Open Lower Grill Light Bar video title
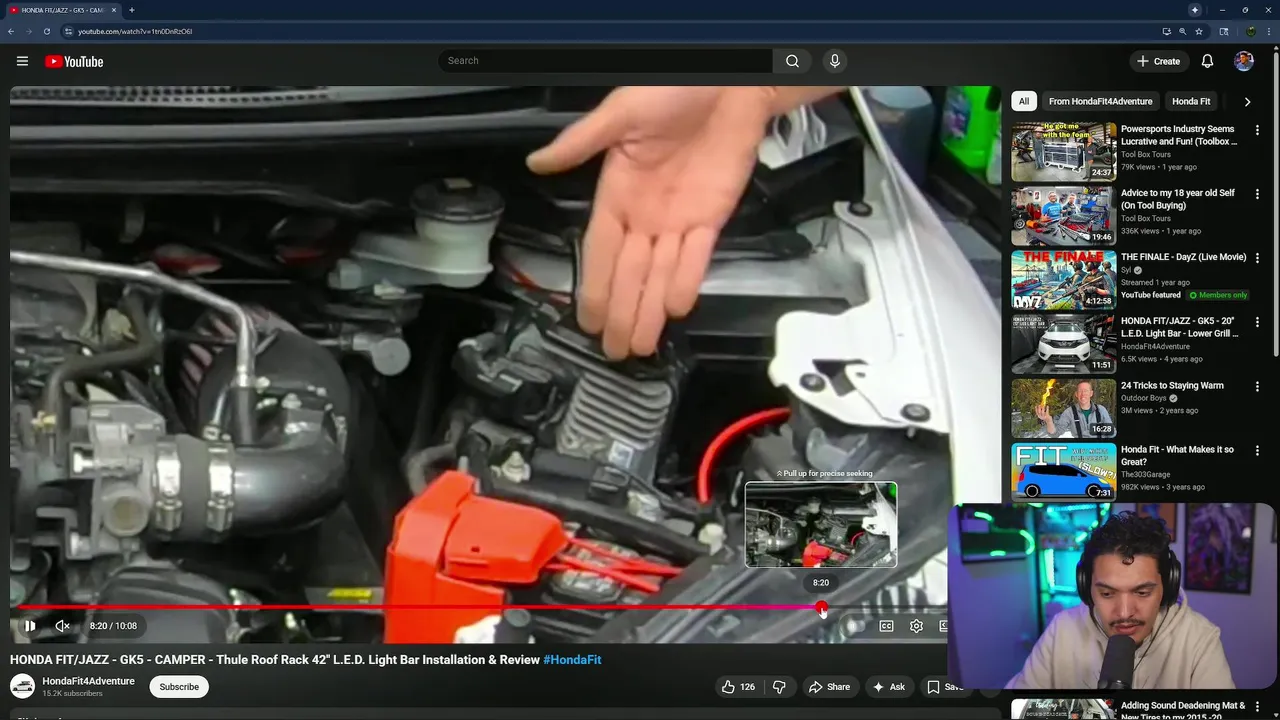 pos(1179,327)
